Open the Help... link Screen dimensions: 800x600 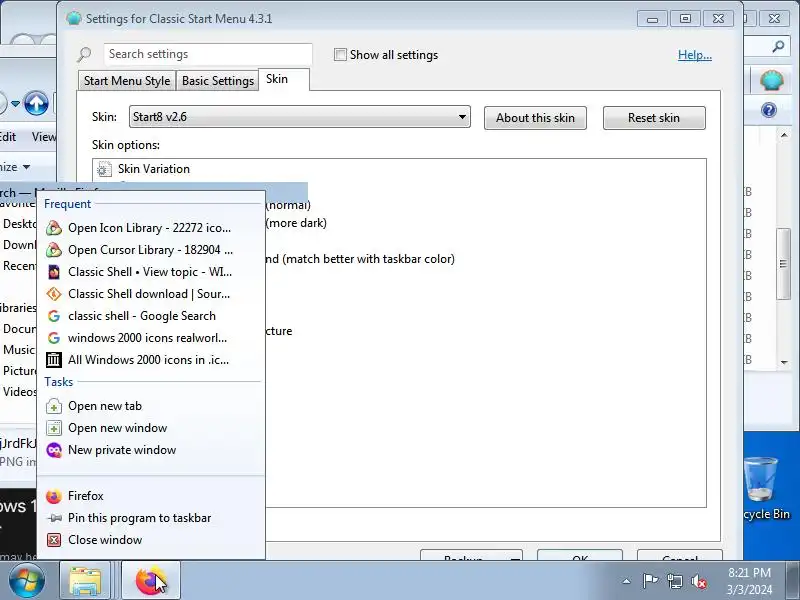pos(694,55)
